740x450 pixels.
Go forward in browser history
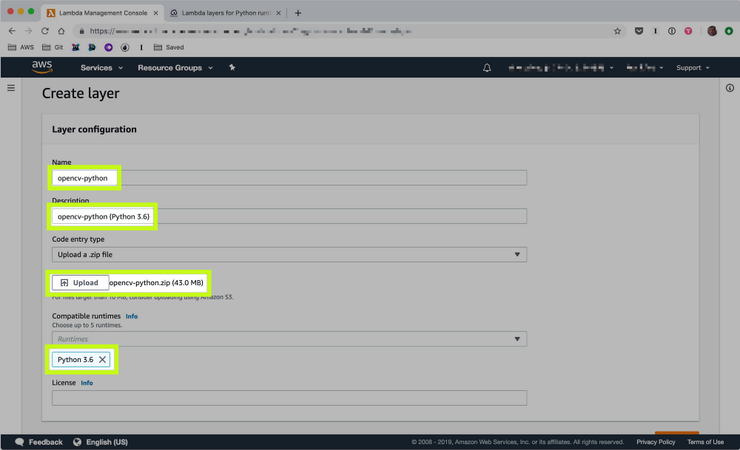coord(28,31)
